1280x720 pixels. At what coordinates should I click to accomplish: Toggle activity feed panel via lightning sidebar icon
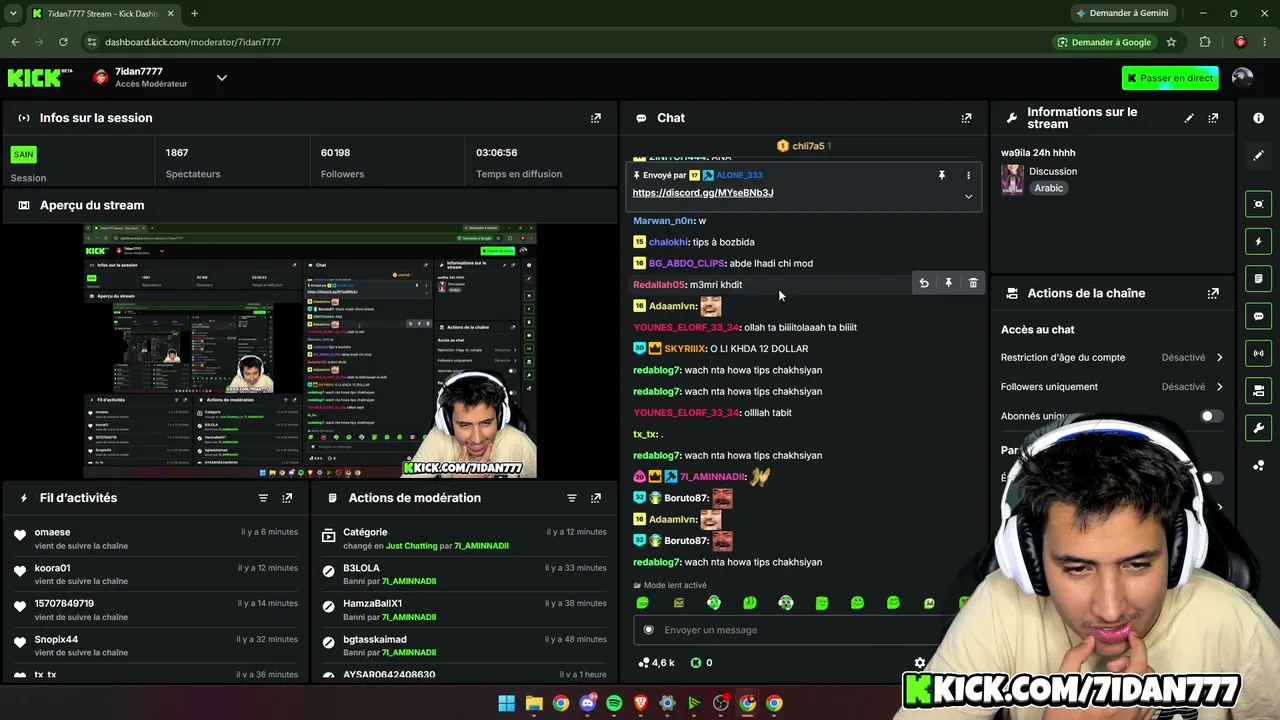(1258, 241)
